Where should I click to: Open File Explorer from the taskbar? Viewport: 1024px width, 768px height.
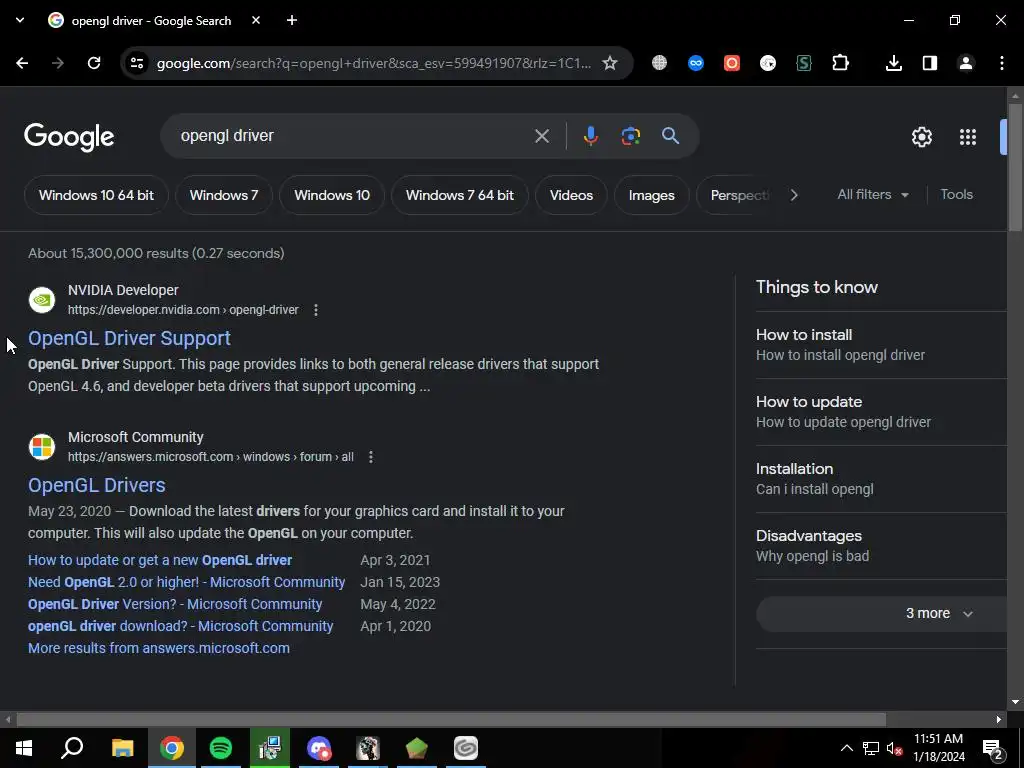(x=123, y=748)
